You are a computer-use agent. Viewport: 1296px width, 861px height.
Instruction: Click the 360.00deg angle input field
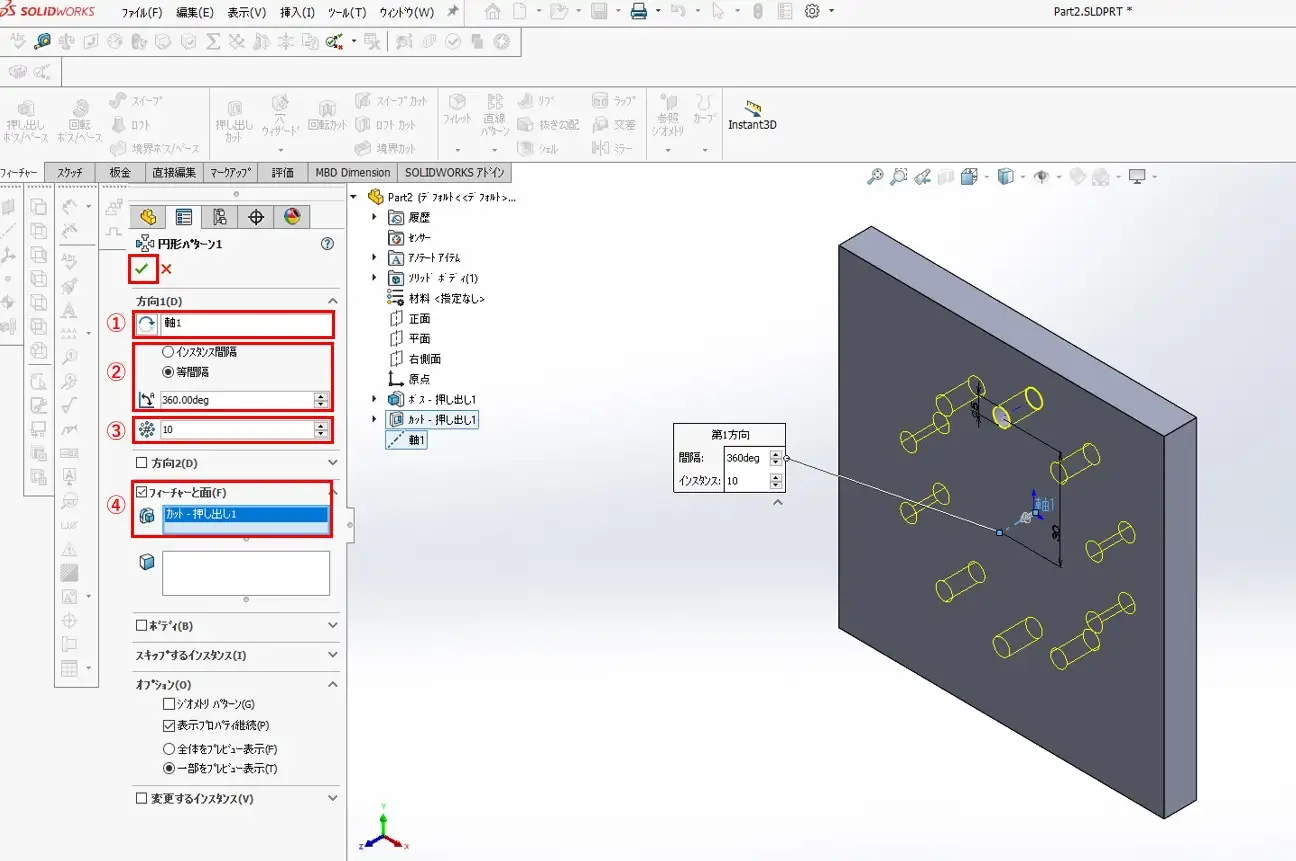tap(236, 400)
